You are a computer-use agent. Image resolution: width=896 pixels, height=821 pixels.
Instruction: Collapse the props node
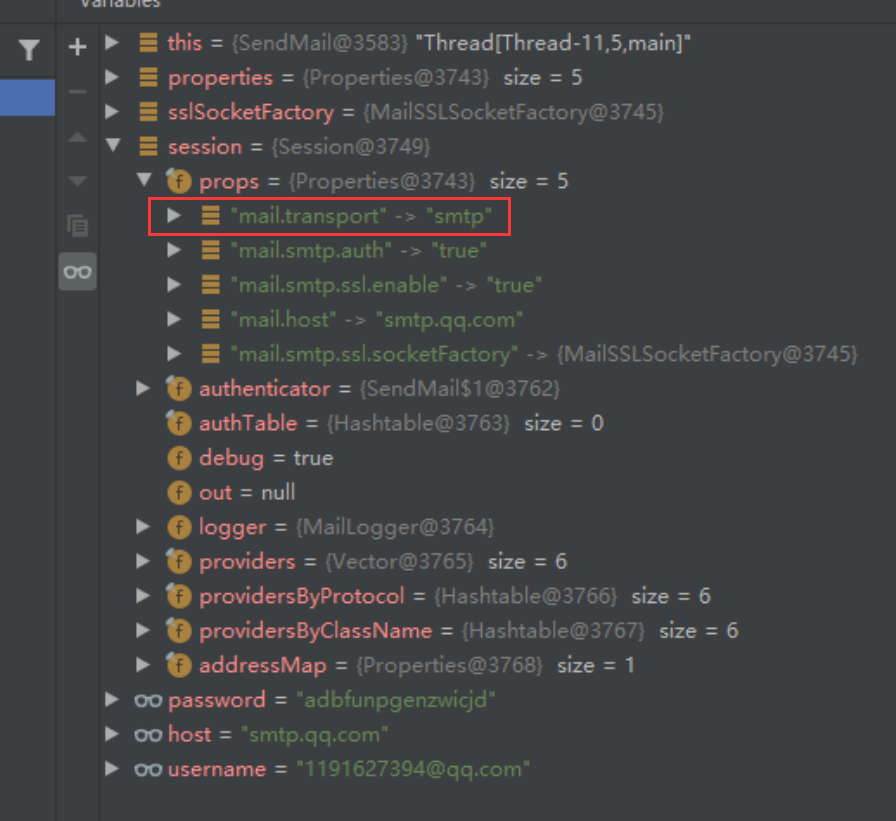pyautogui.click(x=143, y=181)
